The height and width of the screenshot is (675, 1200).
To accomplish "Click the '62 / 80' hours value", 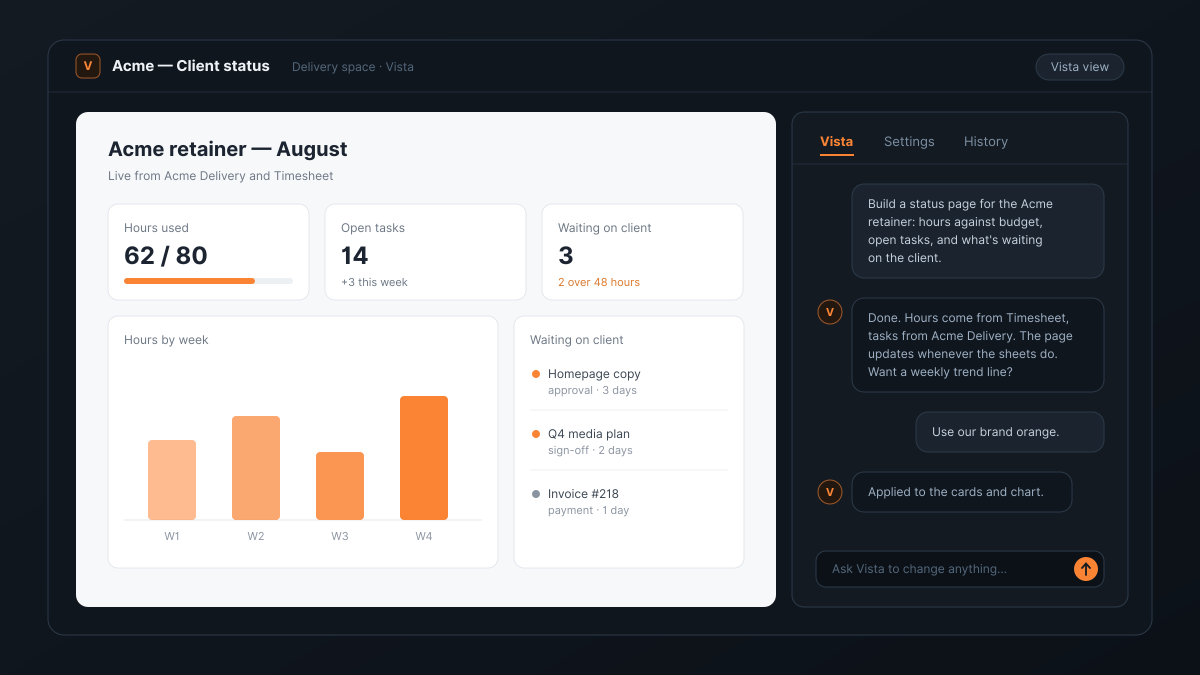I will 166,256.
